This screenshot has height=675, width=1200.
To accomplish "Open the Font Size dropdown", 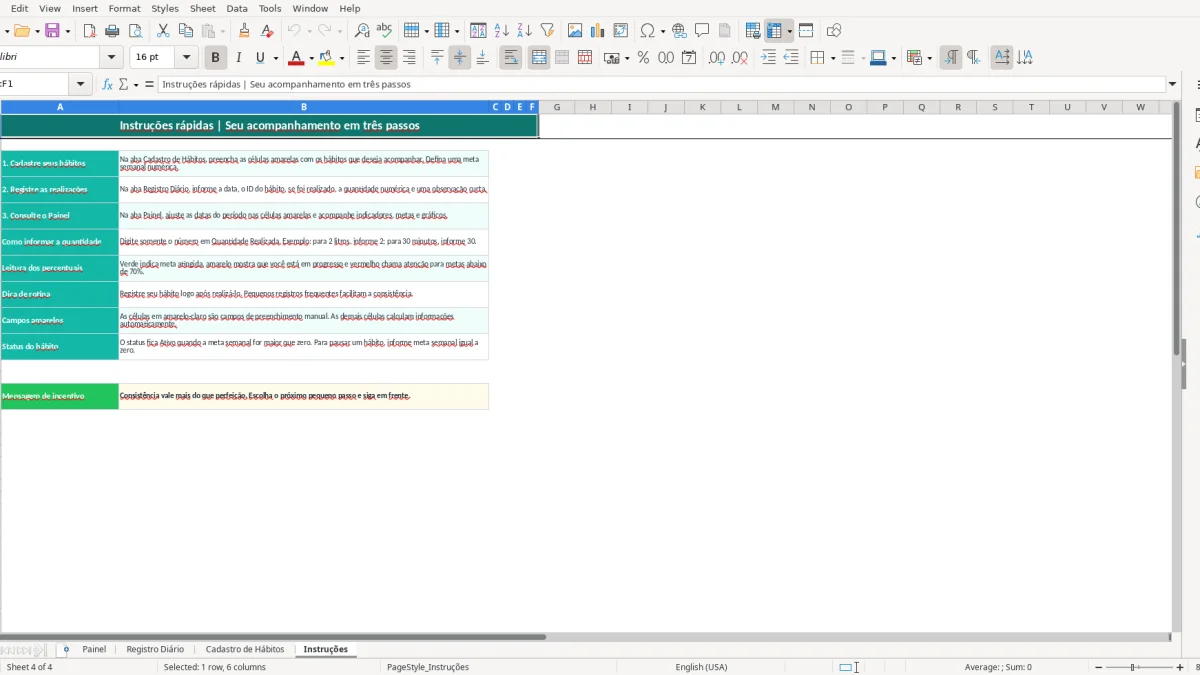I will click(187, 58).
